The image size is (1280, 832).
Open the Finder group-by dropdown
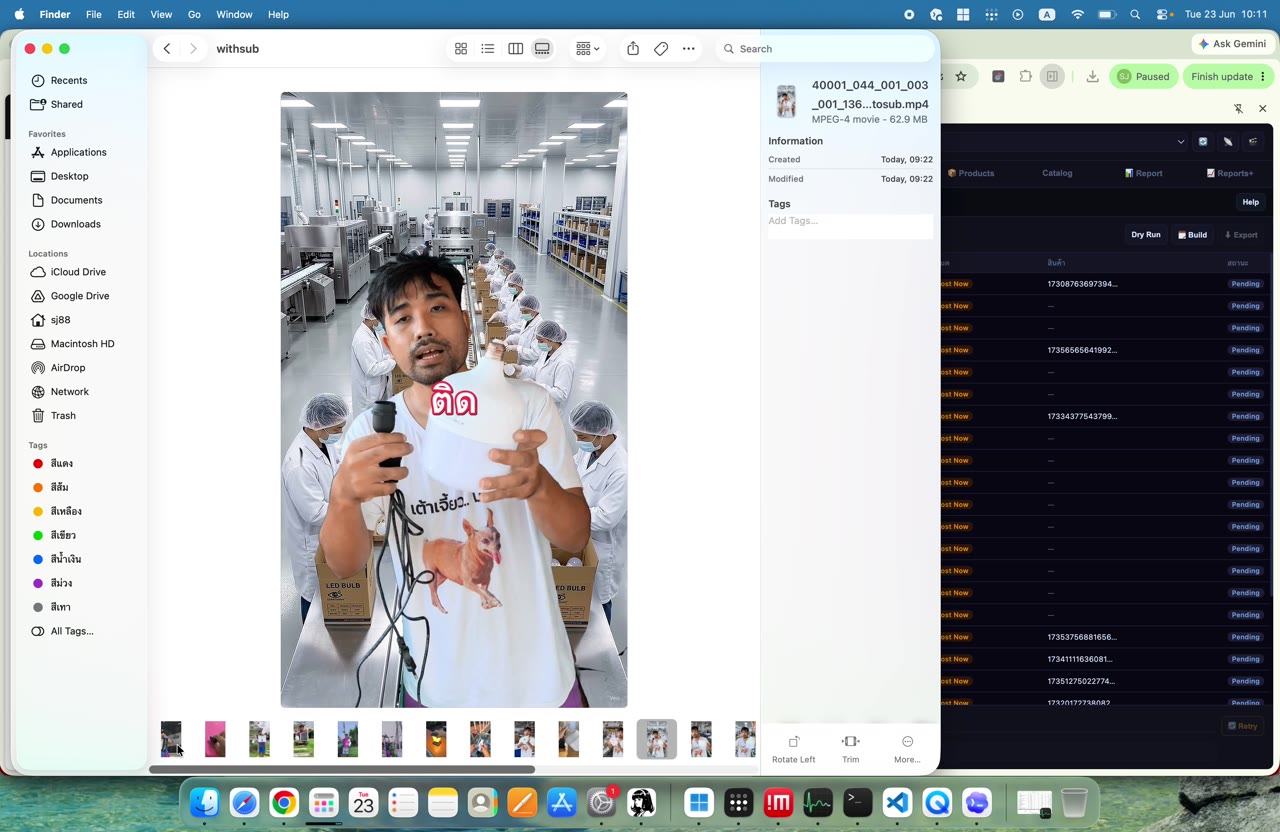click(x=587, y=49)
